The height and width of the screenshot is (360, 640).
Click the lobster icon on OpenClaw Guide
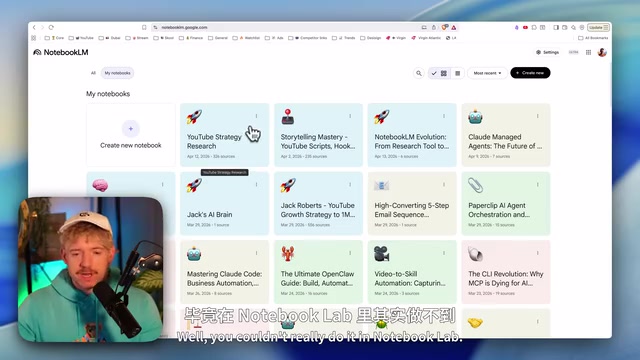tap(288, 254)
